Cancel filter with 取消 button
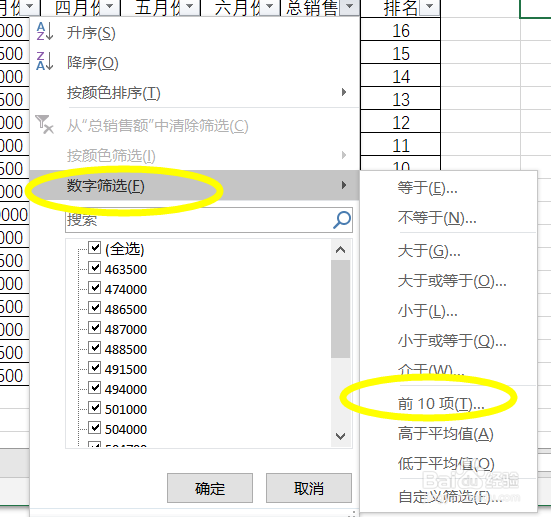Viewport: 551px width, 517px height. [309, 488]
